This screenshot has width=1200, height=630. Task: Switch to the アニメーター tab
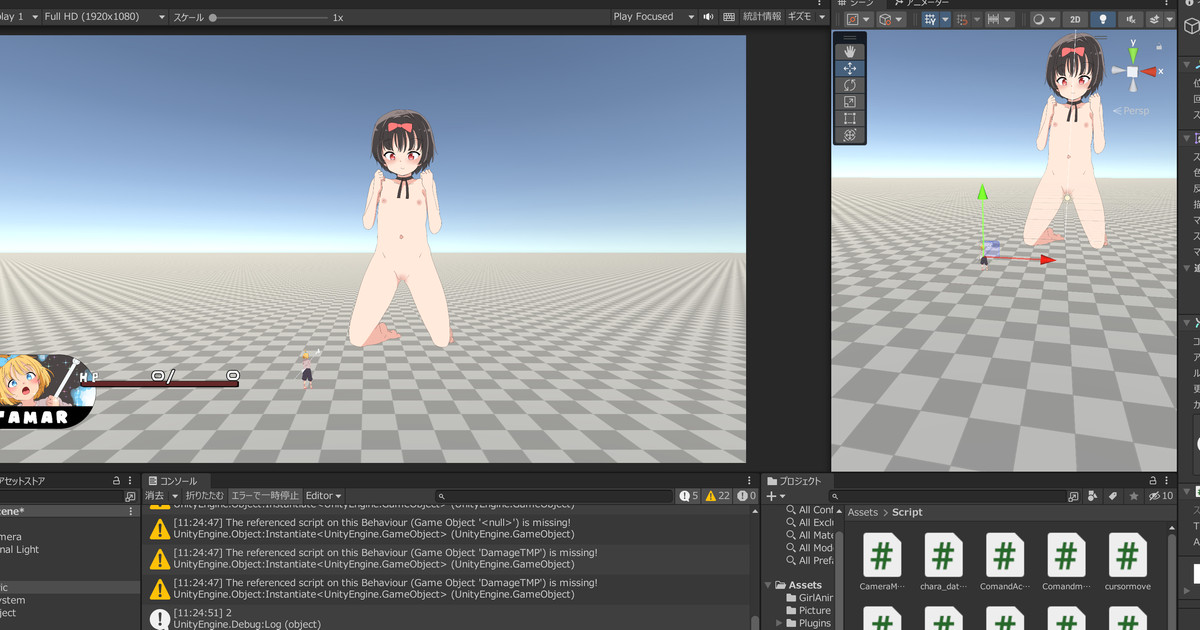920,4
